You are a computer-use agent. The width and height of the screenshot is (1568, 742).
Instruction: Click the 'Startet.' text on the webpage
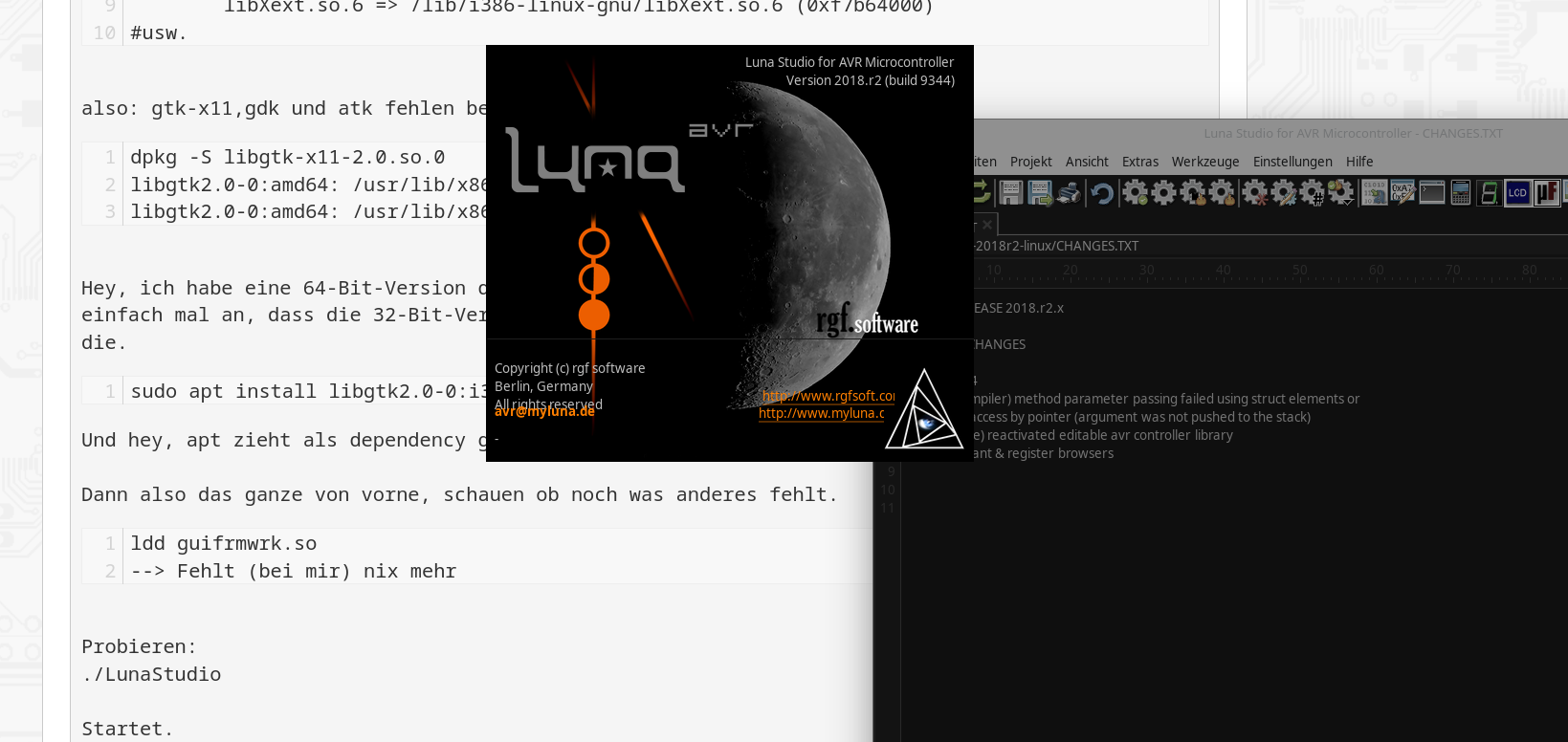point(127,729)
